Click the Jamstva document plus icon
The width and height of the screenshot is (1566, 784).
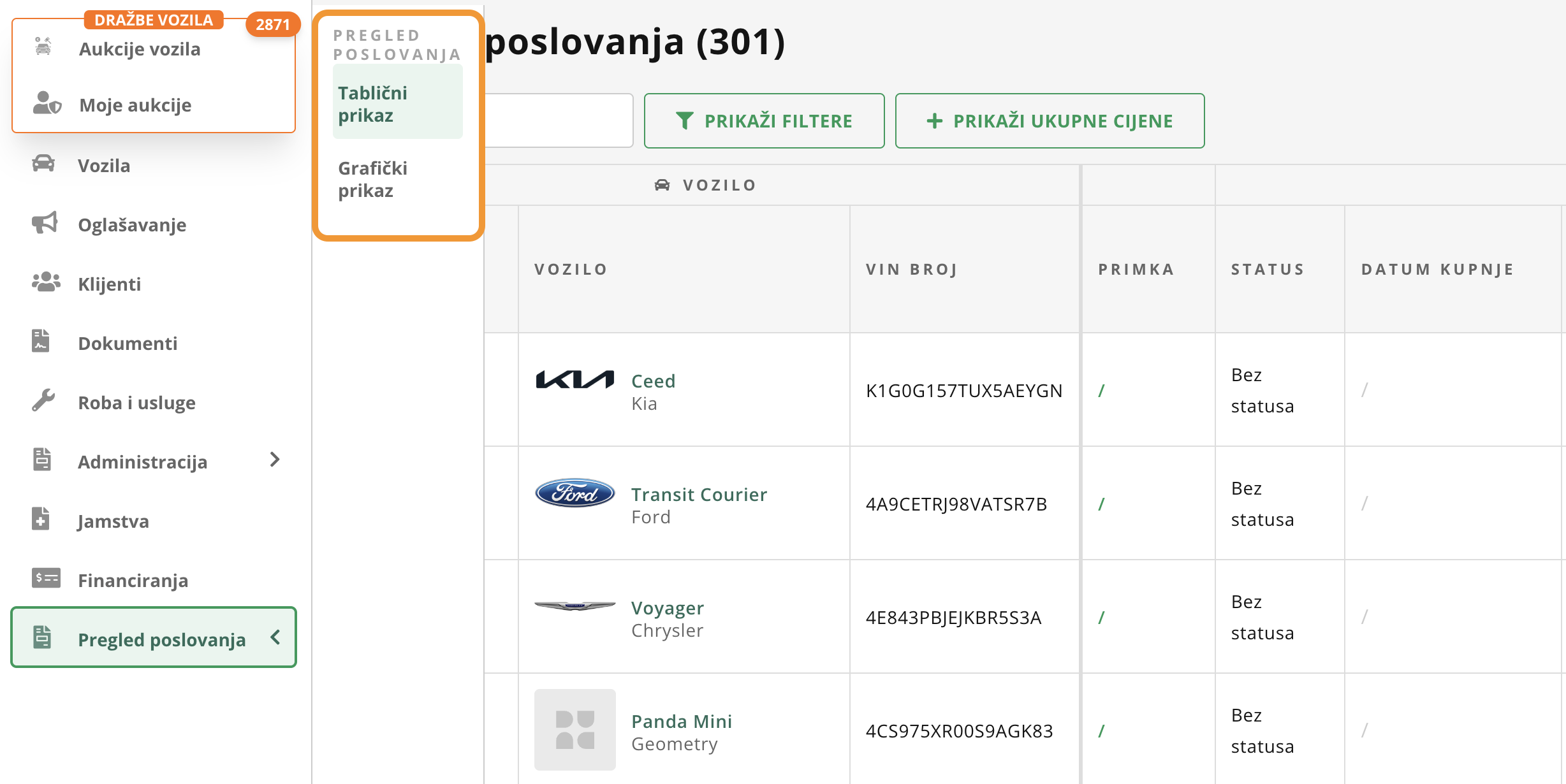pos(41,519)
